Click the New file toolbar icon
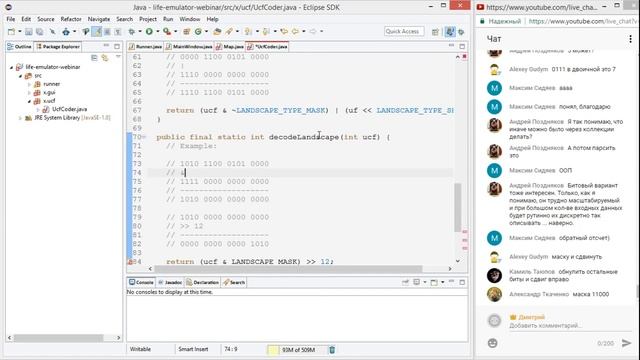The height and width of the screenshot is (360, 640). 11,31
